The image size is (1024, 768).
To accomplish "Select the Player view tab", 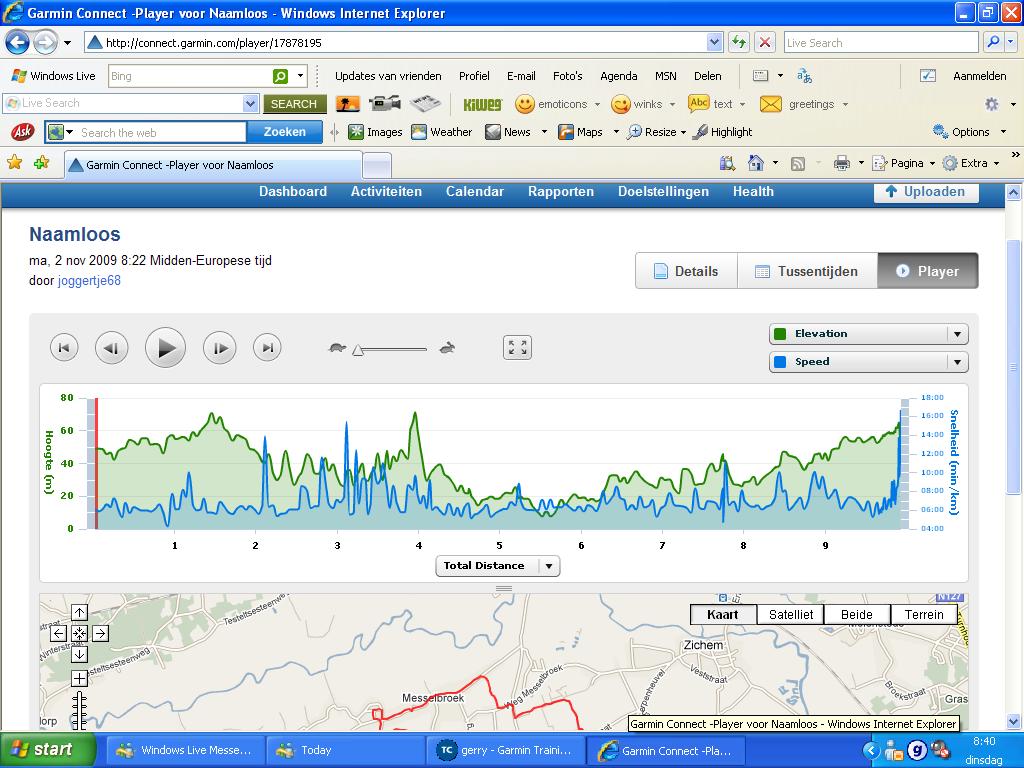I will tap(928, 271).
